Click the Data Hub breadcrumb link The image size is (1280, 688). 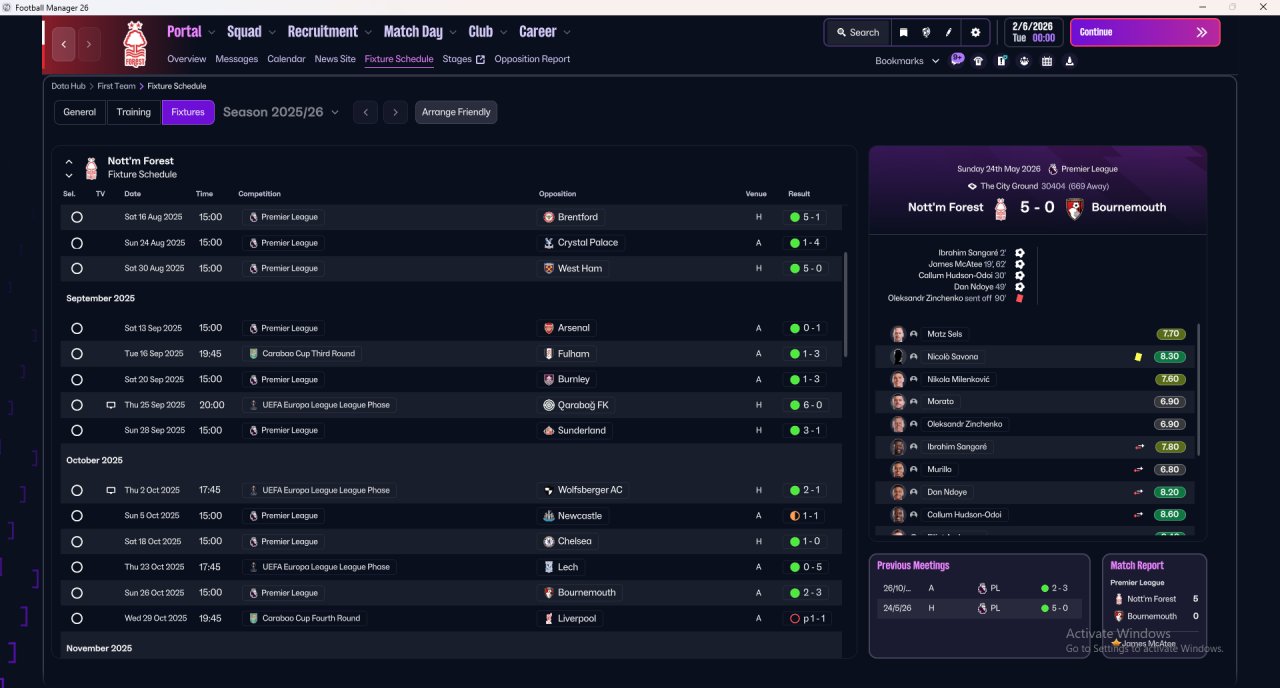tap(68, 86)
